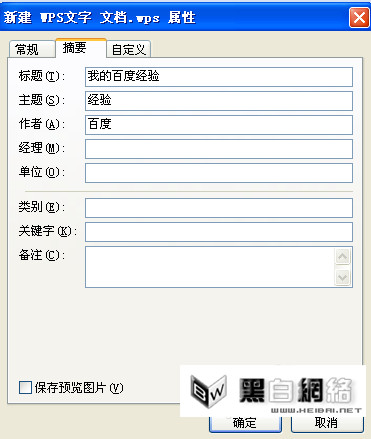Screen dimensions: 371x439
Task: Click the dialog title bar text
Action: pyautogui.click(x=99, y=17)
